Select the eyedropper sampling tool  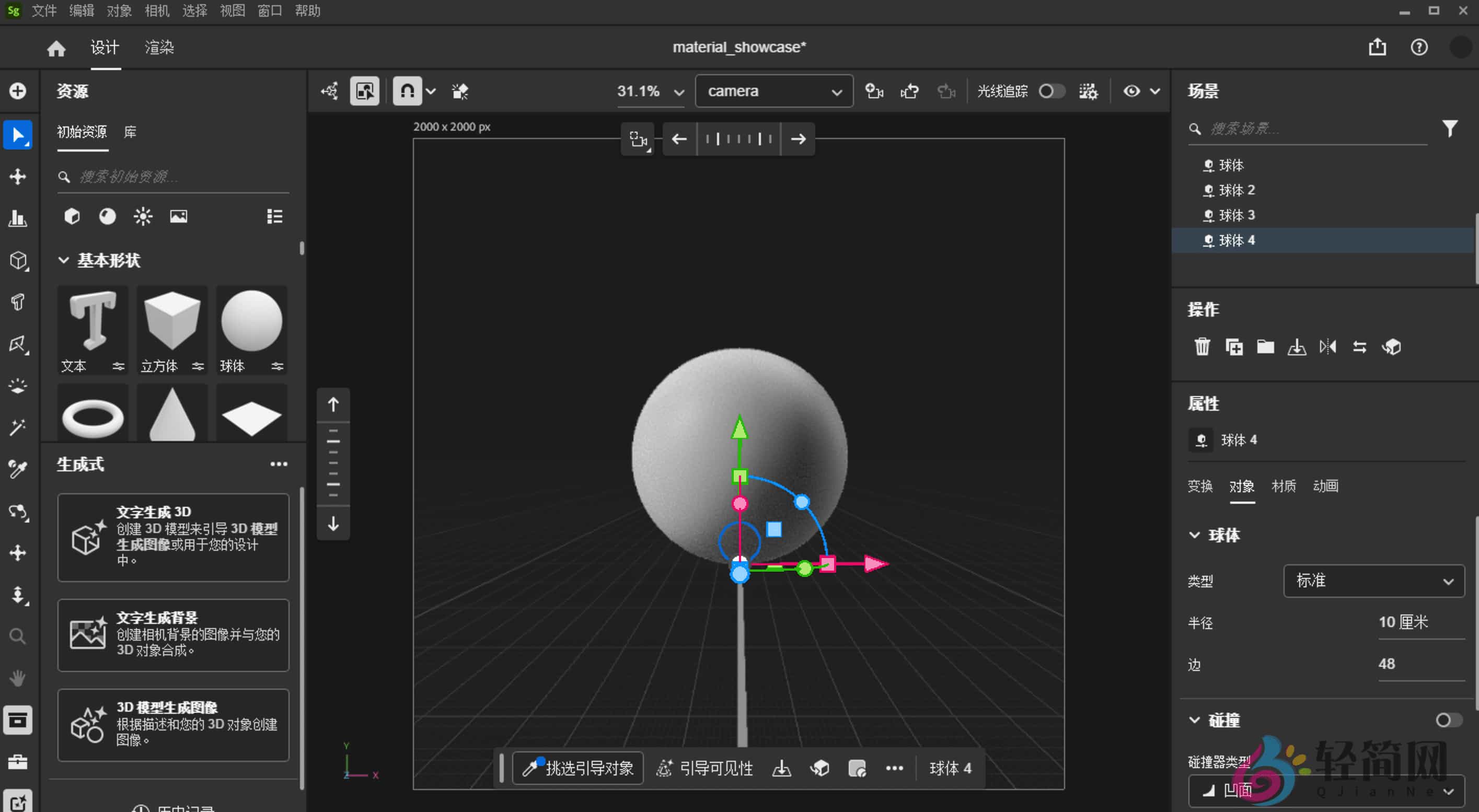click(x=18, y=469)
